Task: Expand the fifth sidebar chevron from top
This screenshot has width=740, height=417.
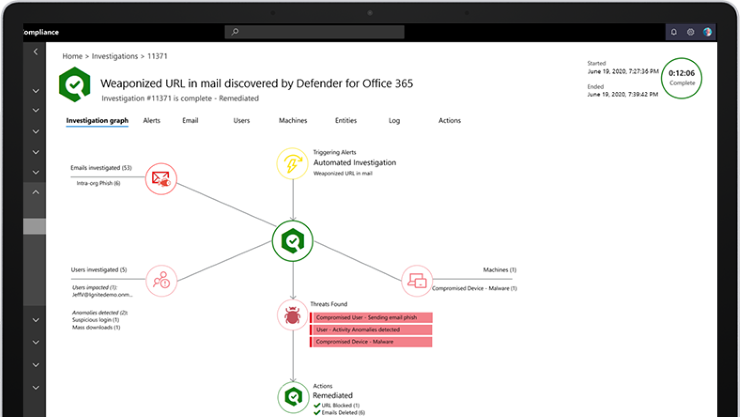Action: pos(35,173)
